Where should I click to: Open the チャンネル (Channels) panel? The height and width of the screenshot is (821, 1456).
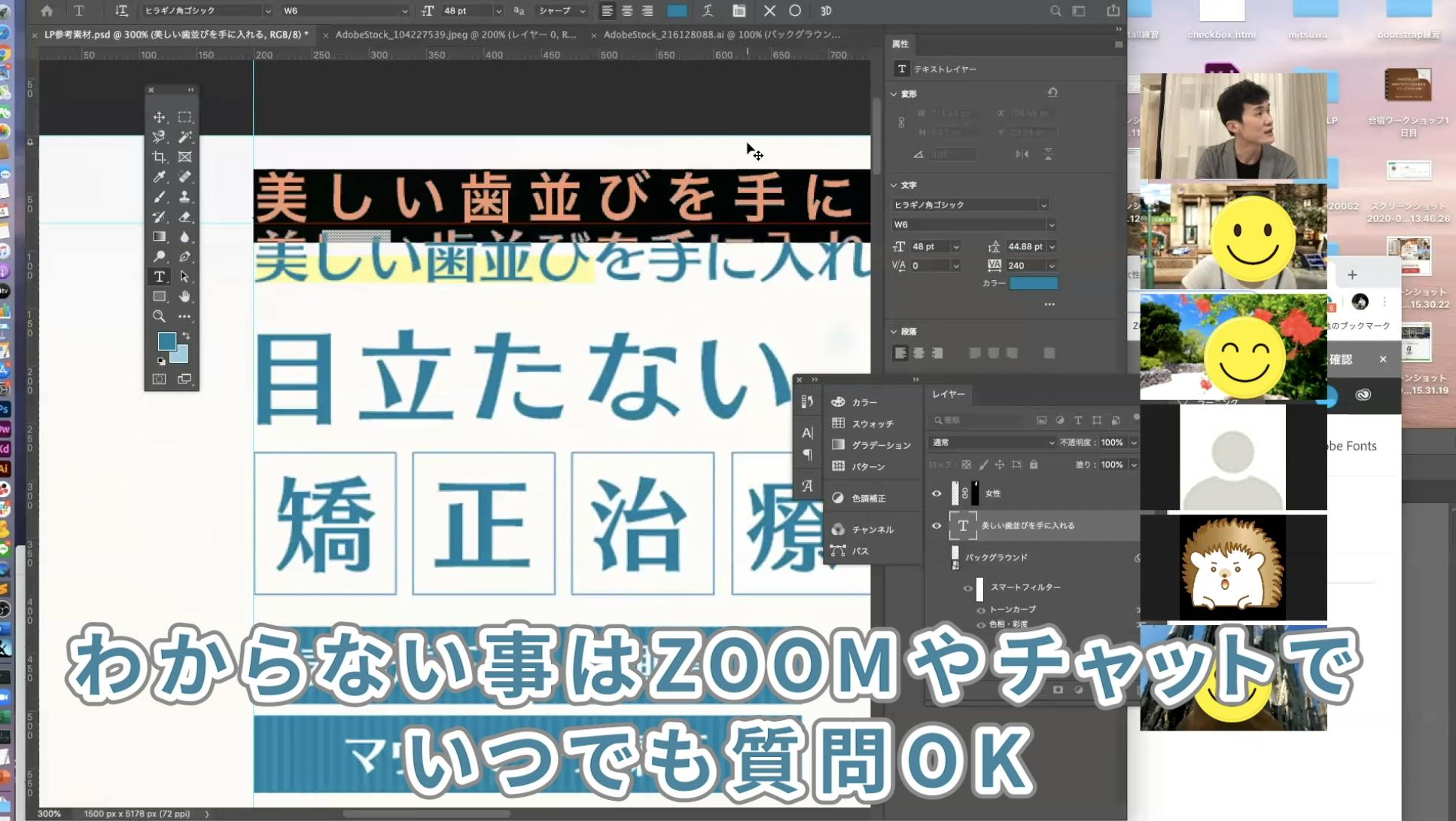(873, 530)
